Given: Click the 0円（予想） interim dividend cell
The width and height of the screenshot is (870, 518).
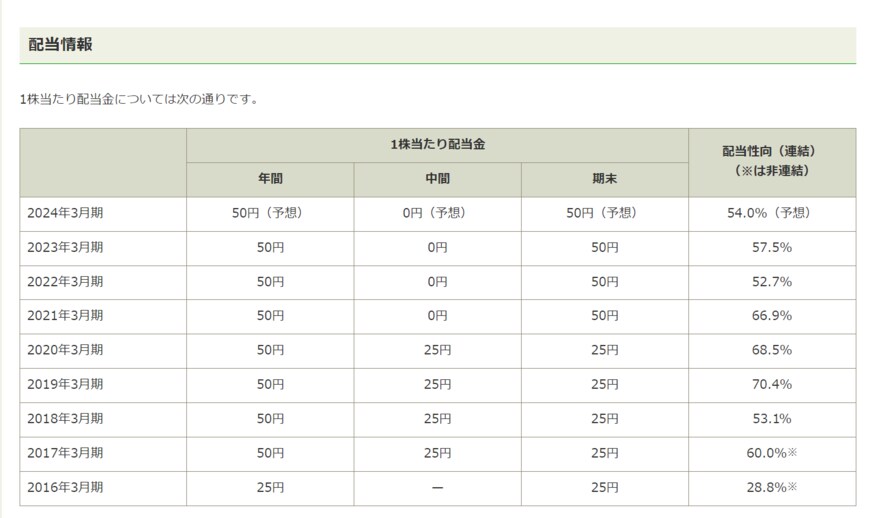Looking at the screenshot, I should point(437,213).
